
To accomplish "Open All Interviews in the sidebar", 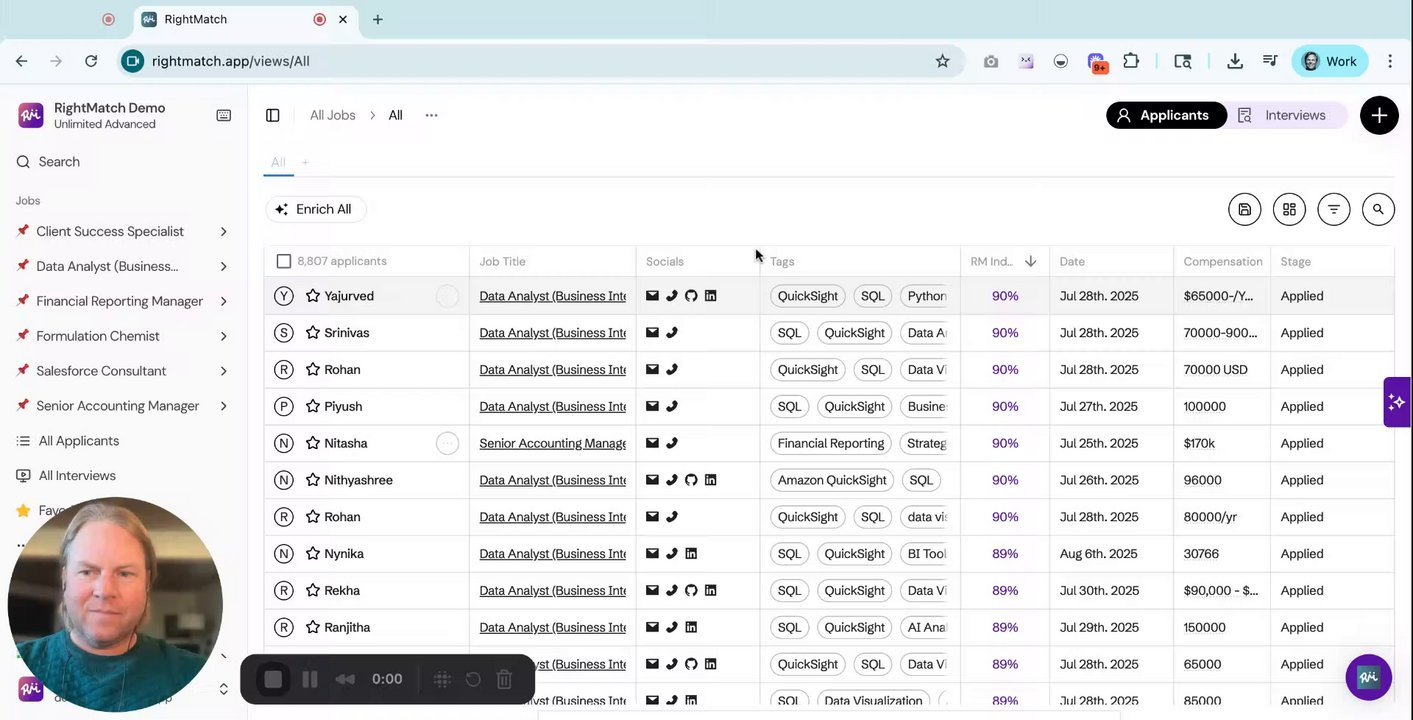I will point(77,476).
